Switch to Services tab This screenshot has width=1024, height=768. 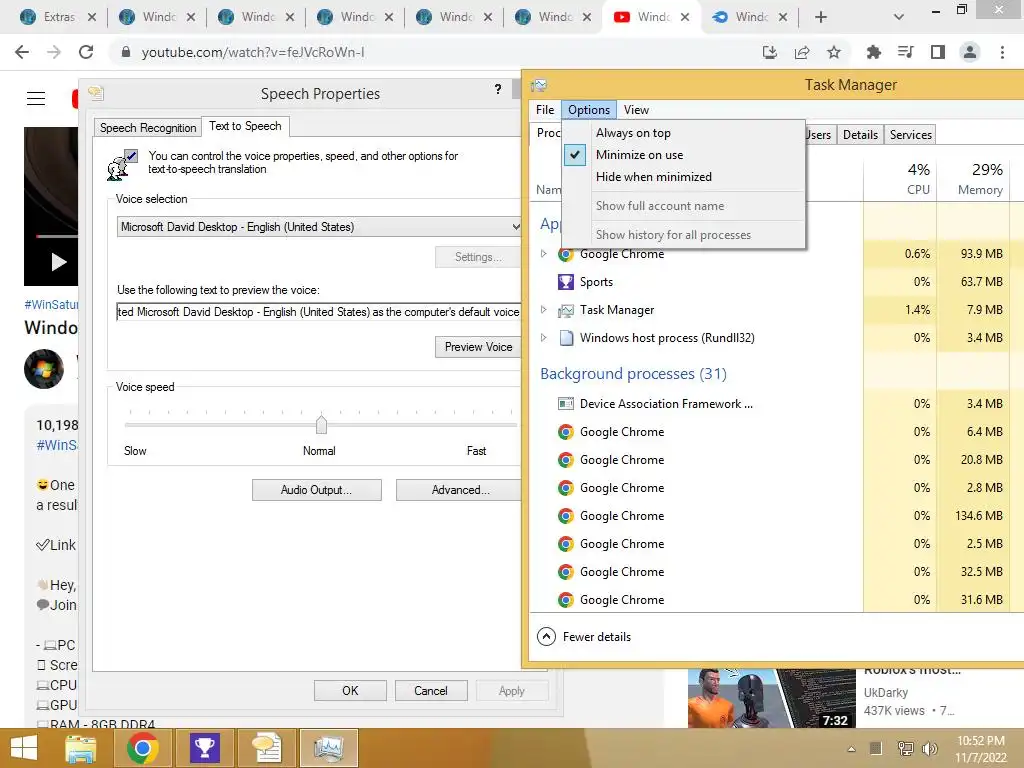(x=910, y=135)
